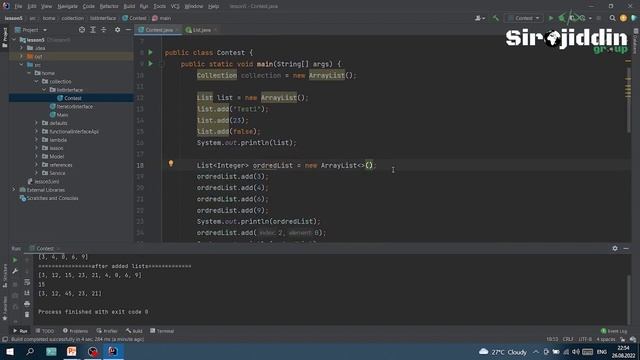The image size is (640, 360).
Task: Switch to List.java editor tab
Action: click(x=201, y=30)
